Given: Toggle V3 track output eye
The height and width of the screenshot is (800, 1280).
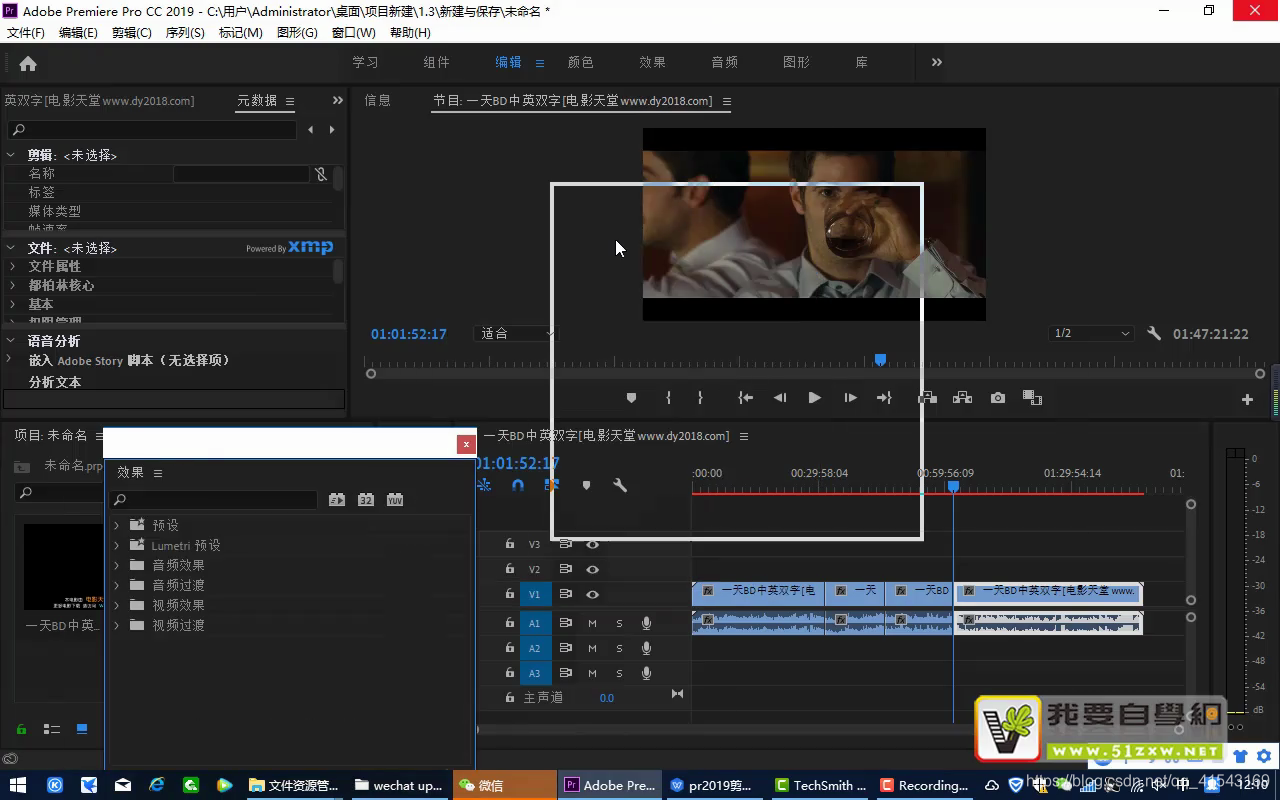Looking at the screenshot, I should (x=592, y=544).
